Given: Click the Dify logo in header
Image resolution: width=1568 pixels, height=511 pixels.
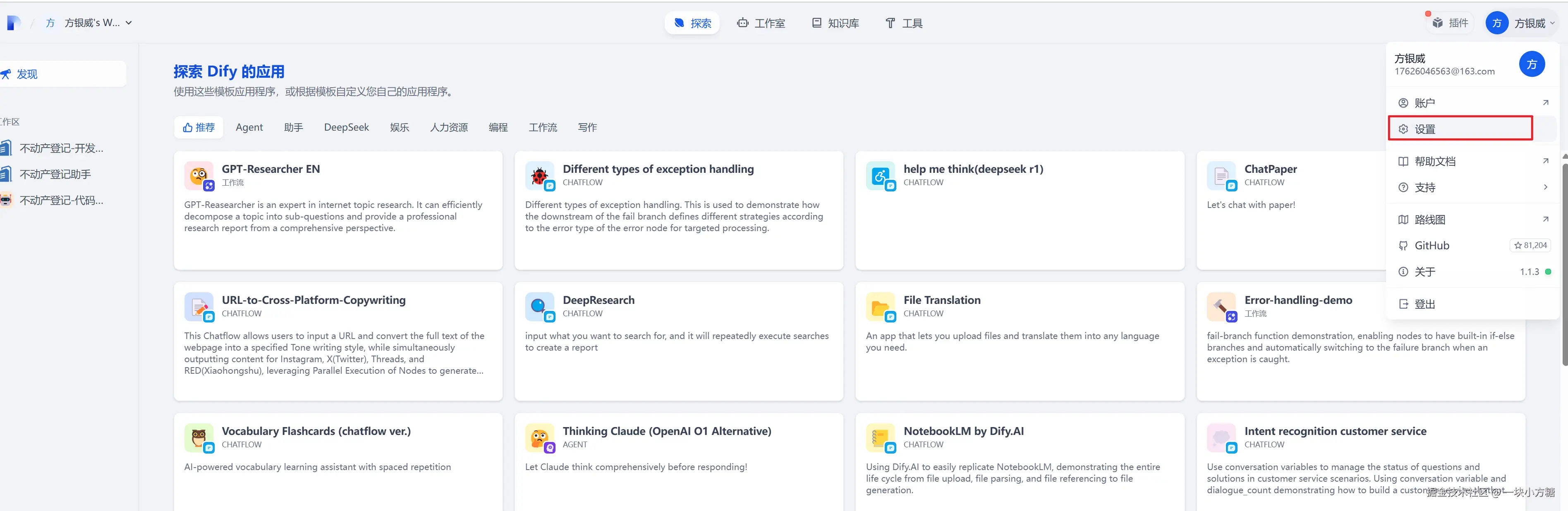Looking at the screenshot, I should 13,23.
